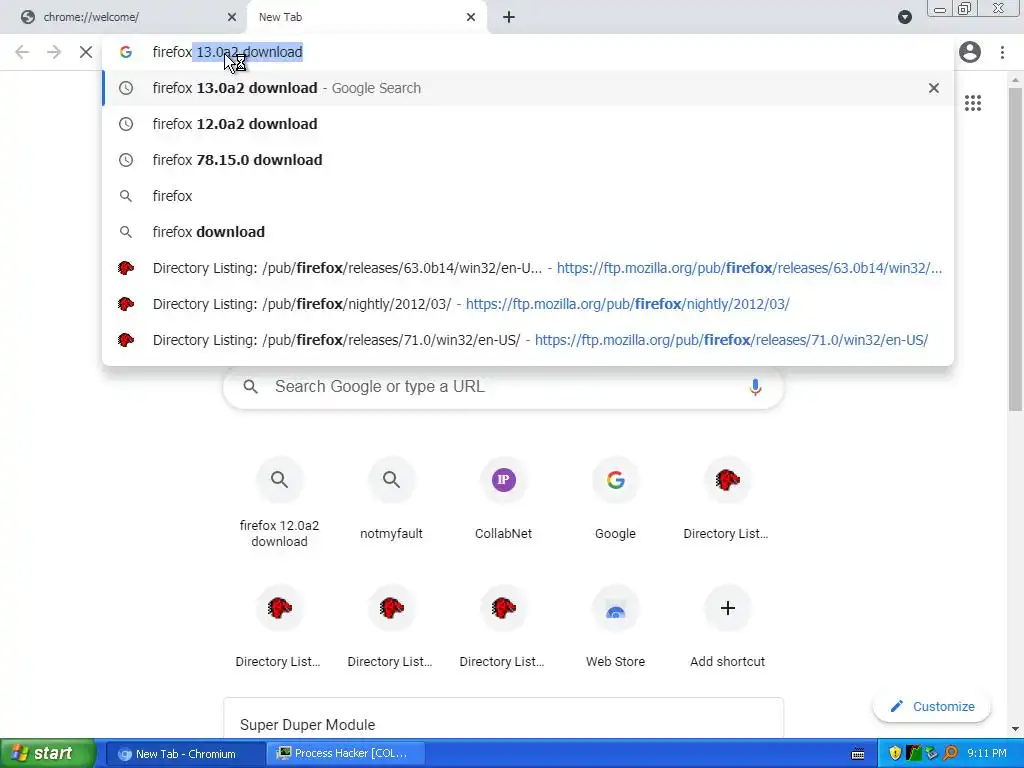Click the security shield tray icon
This screenshot has height=768, width=1024.
(x=895, y=754)
